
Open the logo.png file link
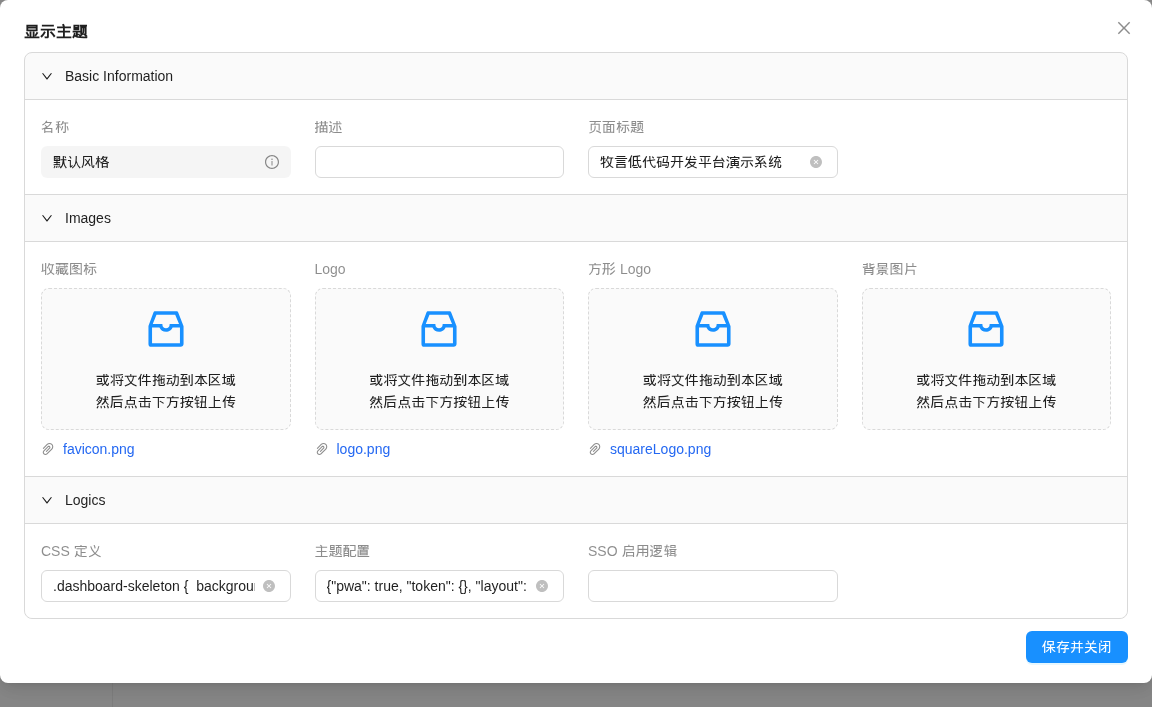[x=363, y=449]
